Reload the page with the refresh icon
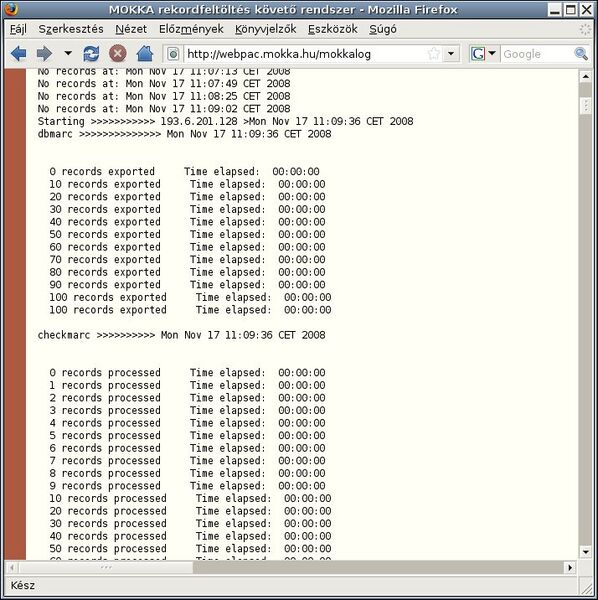The width and height of the screenshot is (598, 600). 91,54
